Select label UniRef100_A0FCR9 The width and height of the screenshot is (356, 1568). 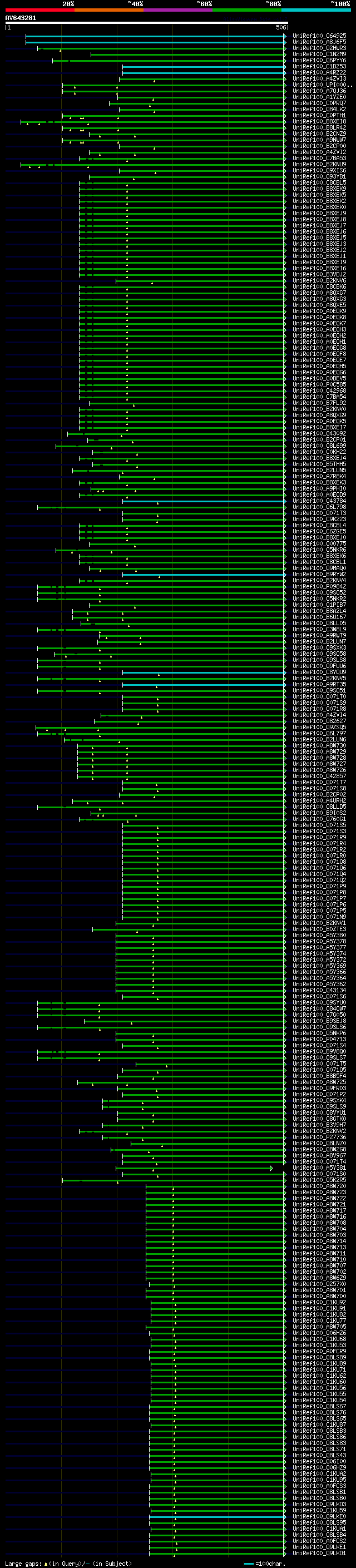point(319,1351)
